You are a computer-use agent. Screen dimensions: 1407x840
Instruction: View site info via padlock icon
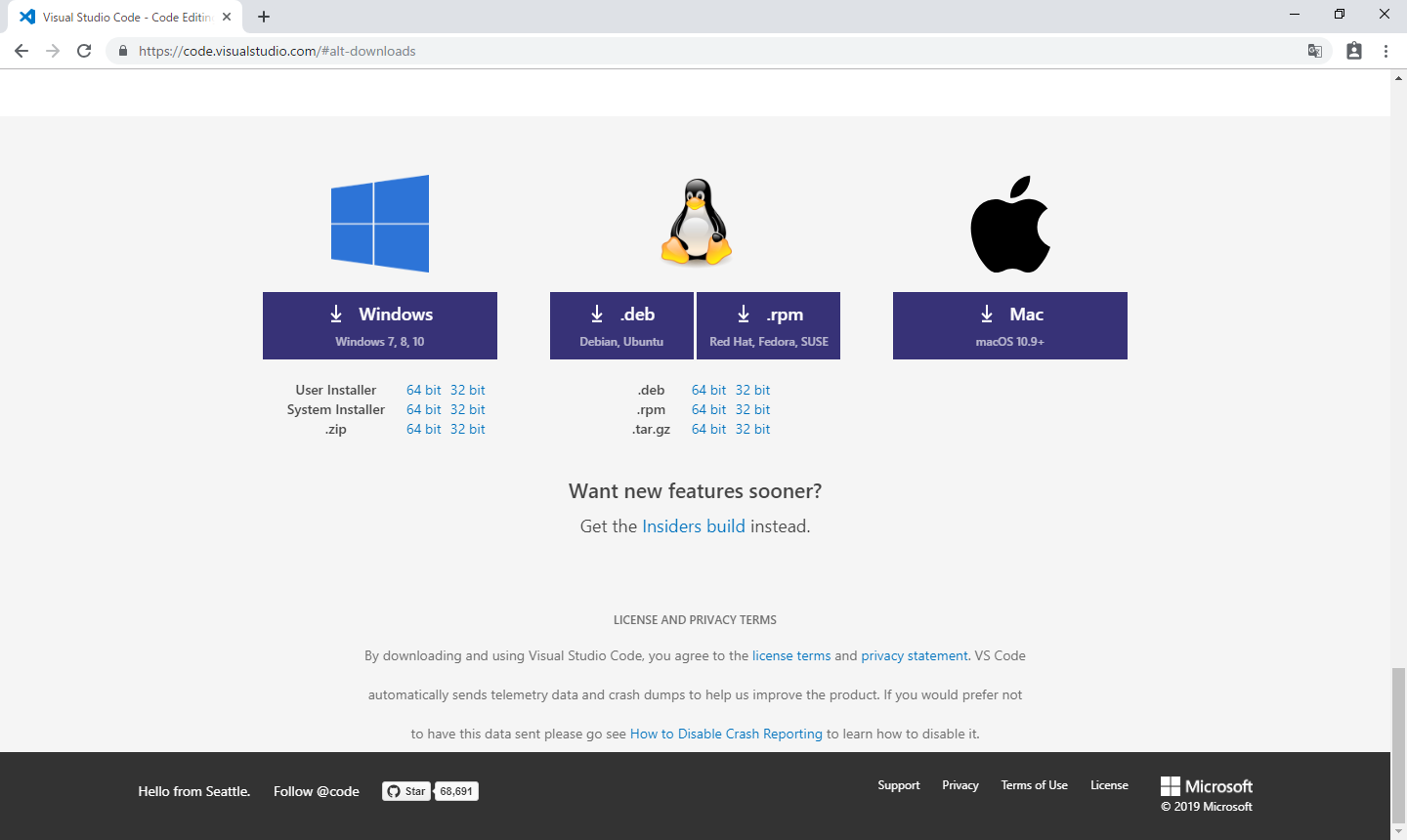click(x=123, y=51)
